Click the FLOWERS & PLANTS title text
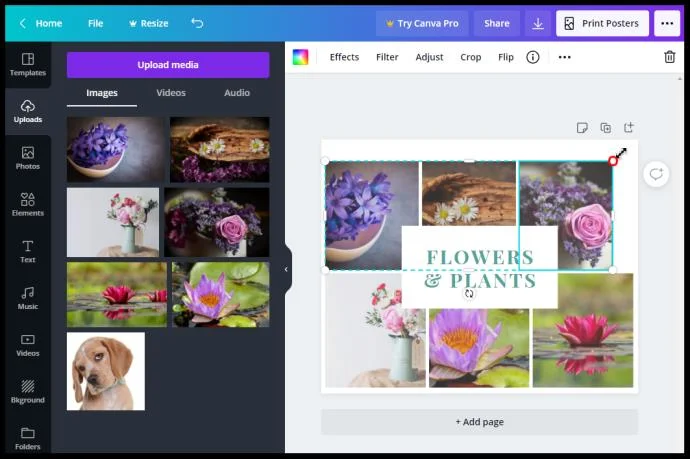 pos(480,269)
